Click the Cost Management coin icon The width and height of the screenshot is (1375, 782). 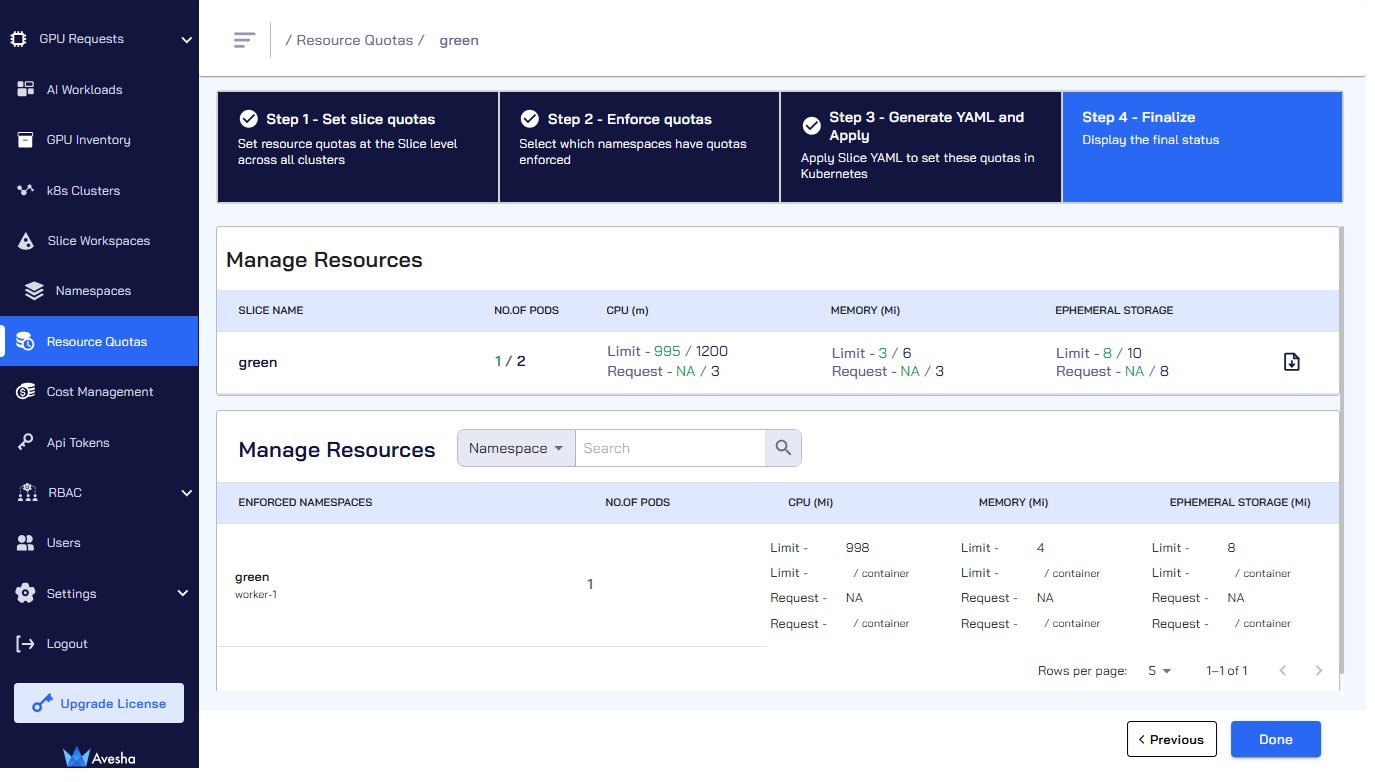point(26,392)
